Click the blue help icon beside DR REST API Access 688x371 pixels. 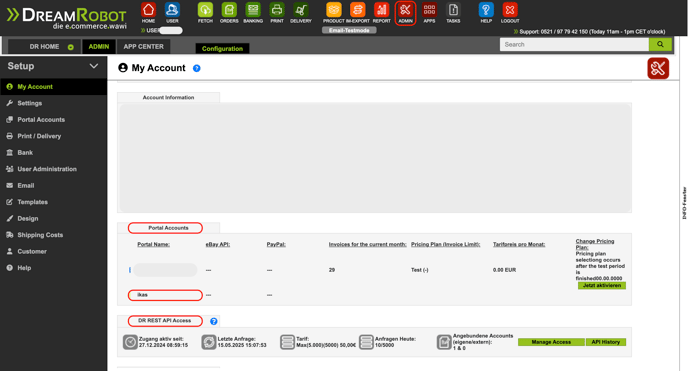[x=214, y=321]
